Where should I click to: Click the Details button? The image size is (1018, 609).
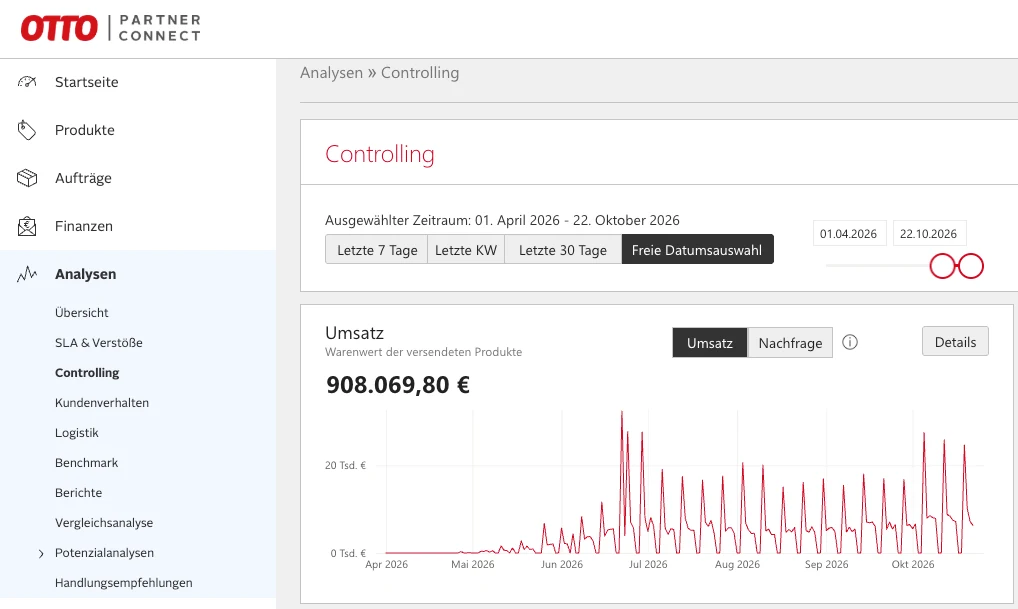(955, 342)
